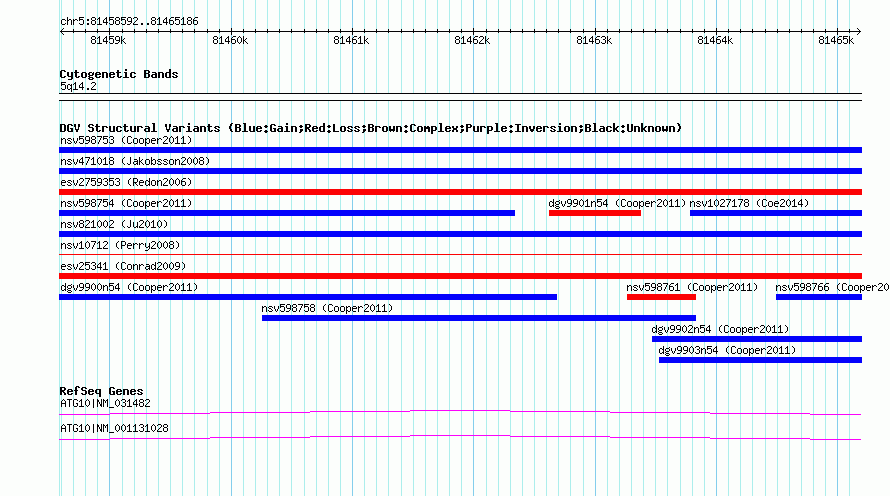Image resolution: width=890 pixels, height=496 pixels.
Task: Click the nsv10712 (Perry2008) label
Action: pyautogui.click(x=120, y=245)
